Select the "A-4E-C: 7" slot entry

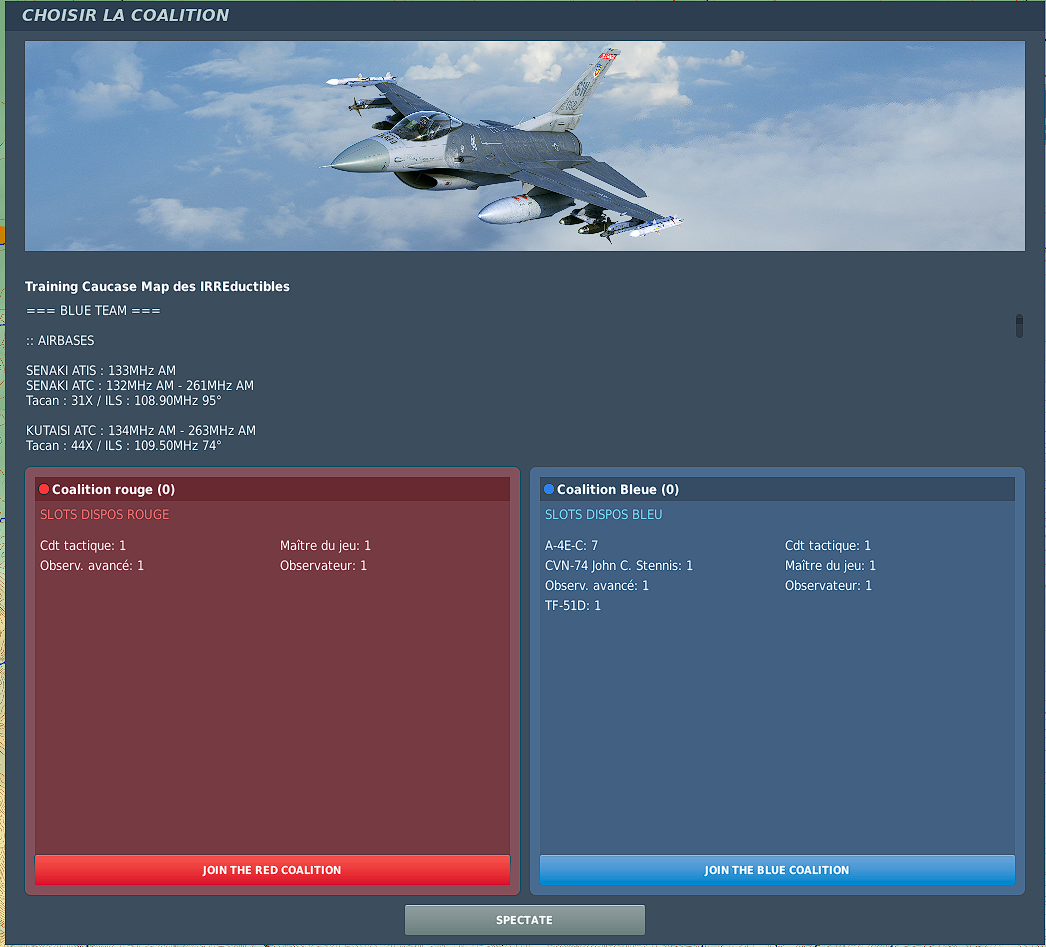tap(572, 546)
